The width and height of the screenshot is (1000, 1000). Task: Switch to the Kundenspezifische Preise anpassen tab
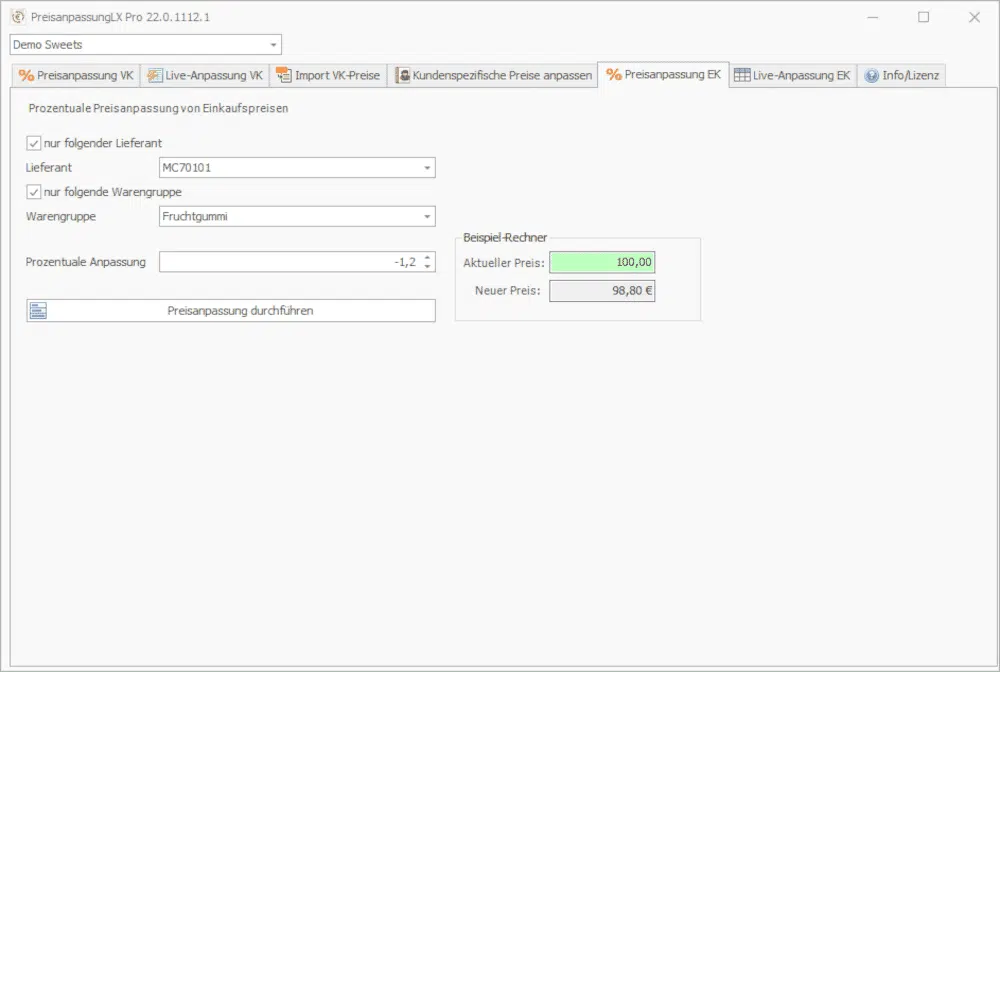(501, 75)
